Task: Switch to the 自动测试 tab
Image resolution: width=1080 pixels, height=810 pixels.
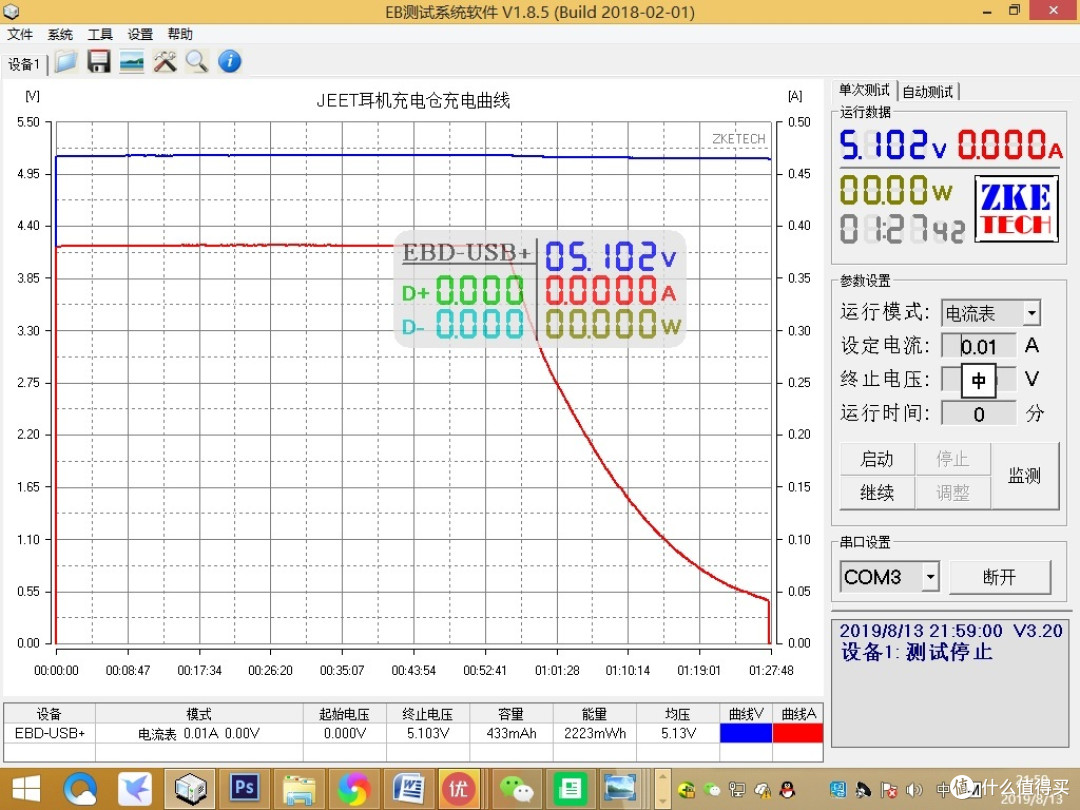Action: coord(928,92)
